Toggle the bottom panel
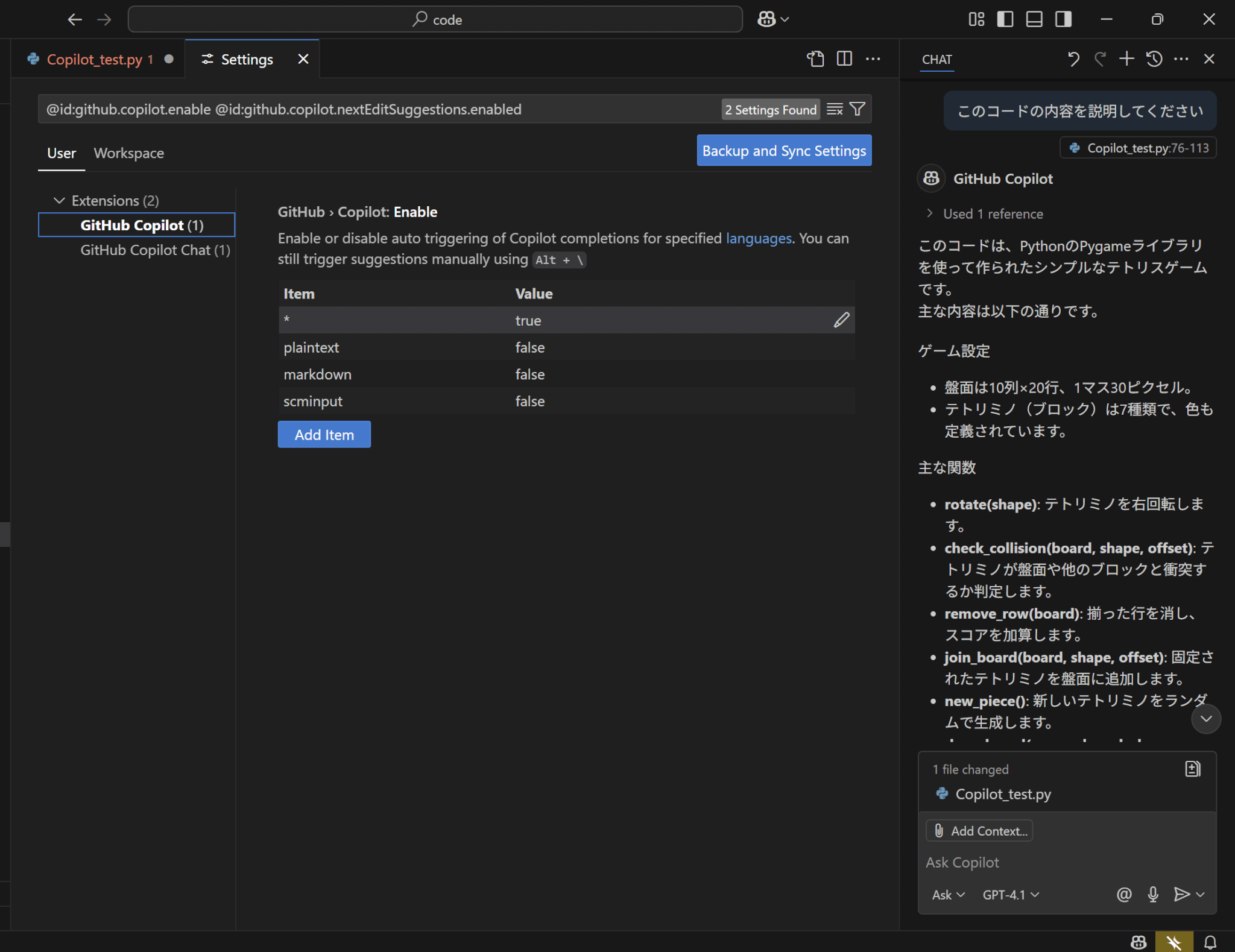 pyautogui.click(x=1034, y=19)
